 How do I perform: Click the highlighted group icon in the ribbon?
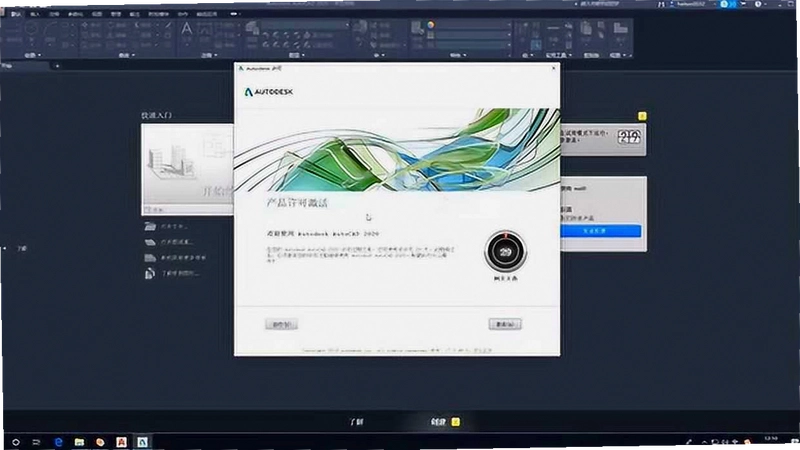pyautogui.click(x=535, y=45)
